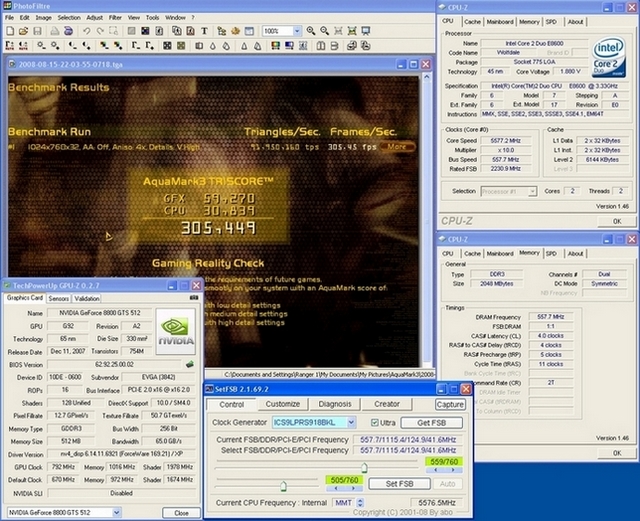Click the Flip vertical icon
Screen dimensions: 640x521
point(334,46)
